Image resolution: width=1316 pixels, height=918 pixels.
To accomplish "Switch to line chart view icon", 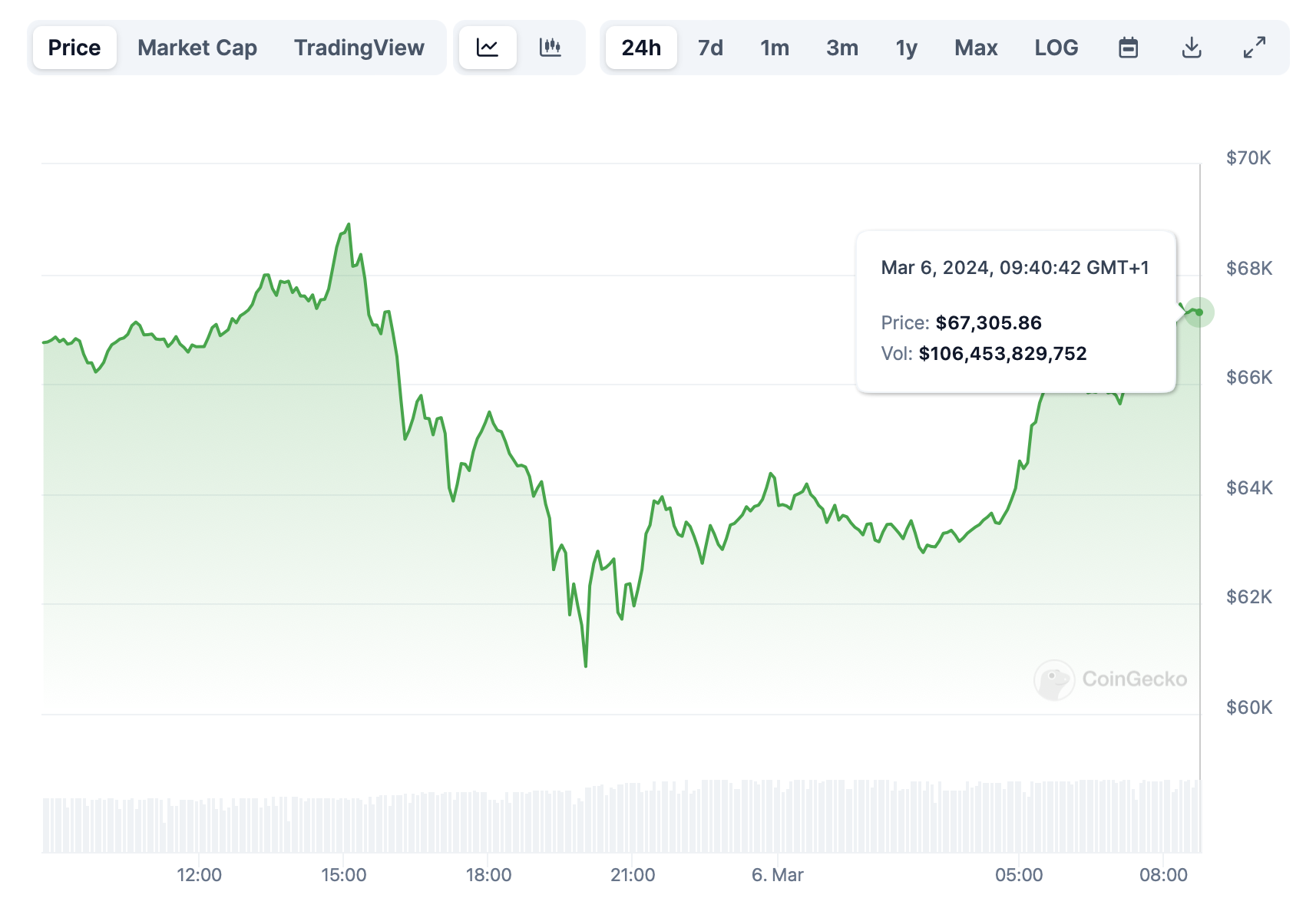I will [488, 48].
